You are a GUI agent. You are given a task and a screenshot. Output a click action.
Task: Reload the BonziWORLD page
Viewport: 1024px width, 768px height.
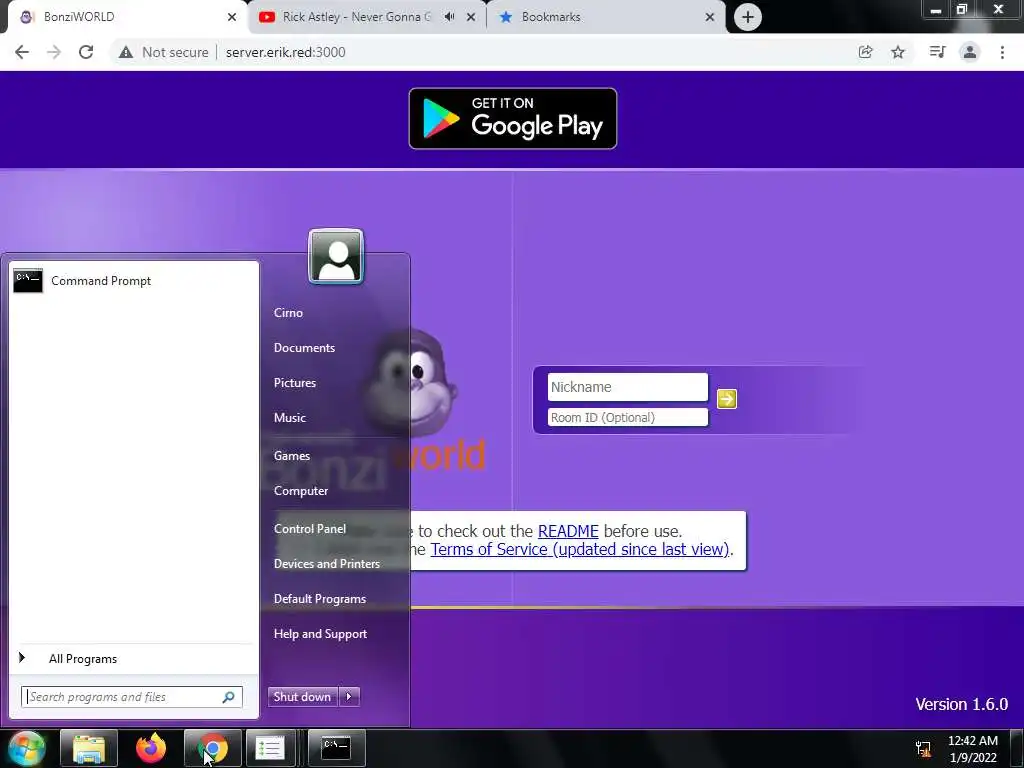[x=86, y=52]
